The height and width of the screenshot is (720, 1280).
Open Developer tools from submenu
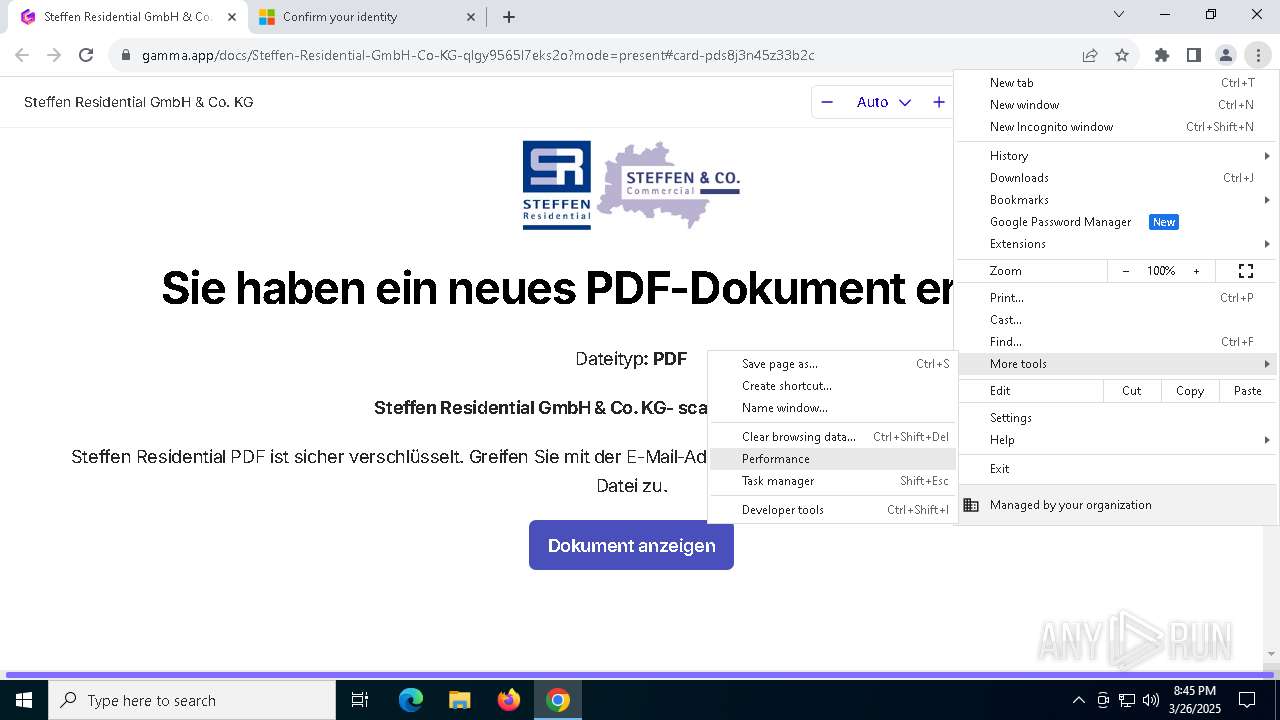click(833, 510)
